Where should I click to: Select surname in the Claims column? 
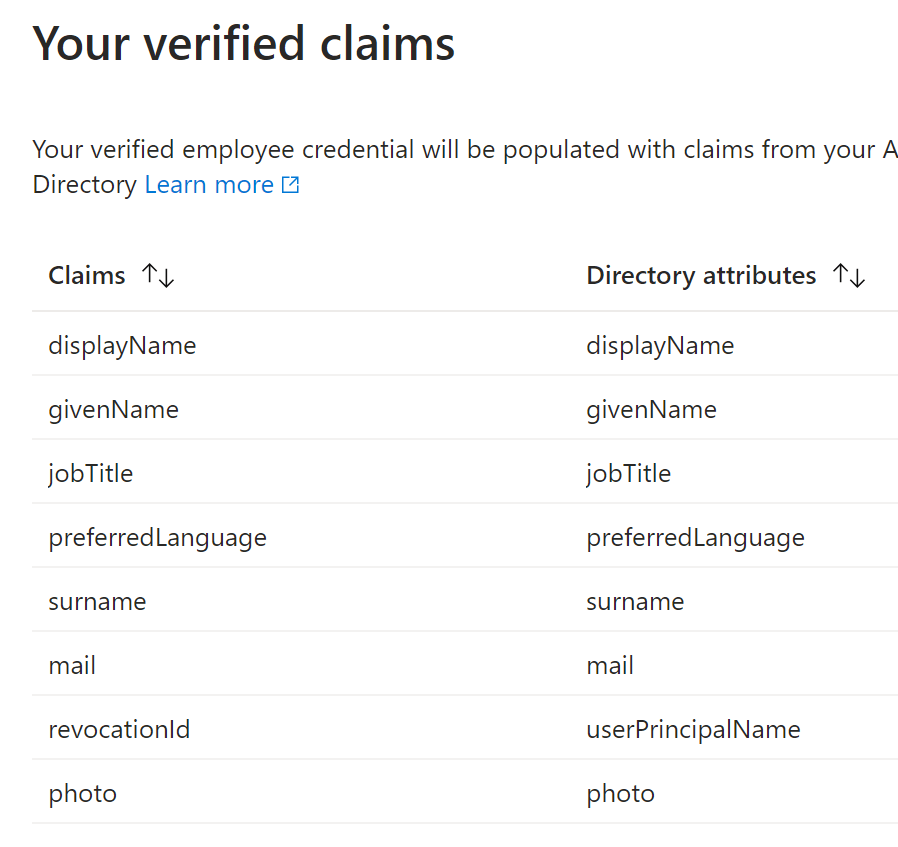(x=97, y=602)
